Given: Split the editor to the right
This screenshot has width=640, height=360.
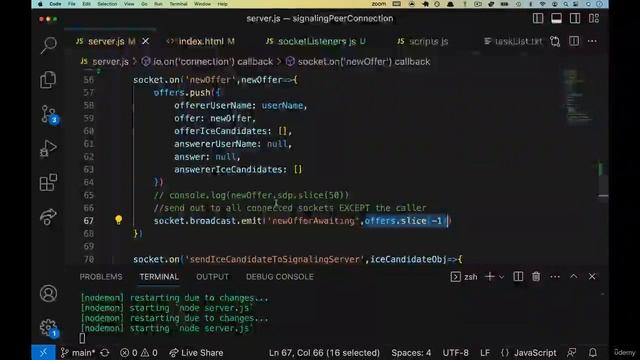Looking at the screenshot, I should [x=574, y=41].
